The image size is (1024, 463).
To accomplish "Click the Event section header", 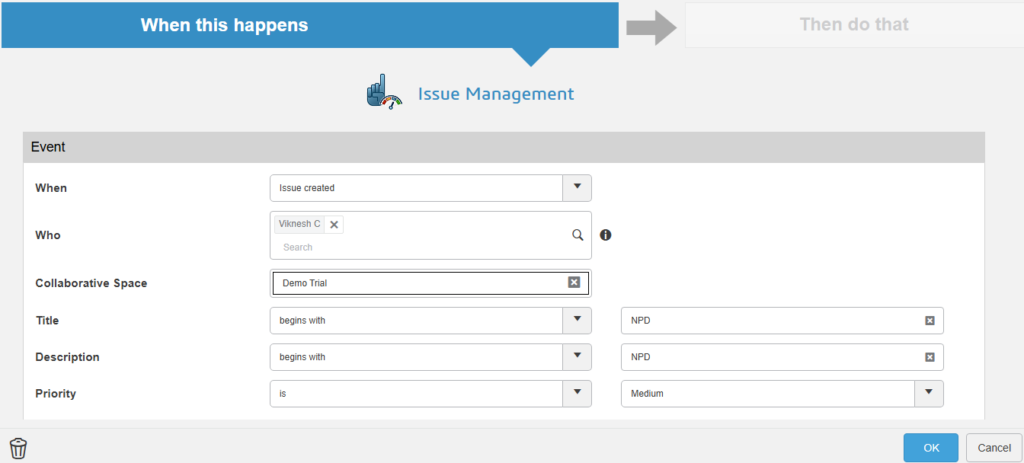I will [504, 147].
